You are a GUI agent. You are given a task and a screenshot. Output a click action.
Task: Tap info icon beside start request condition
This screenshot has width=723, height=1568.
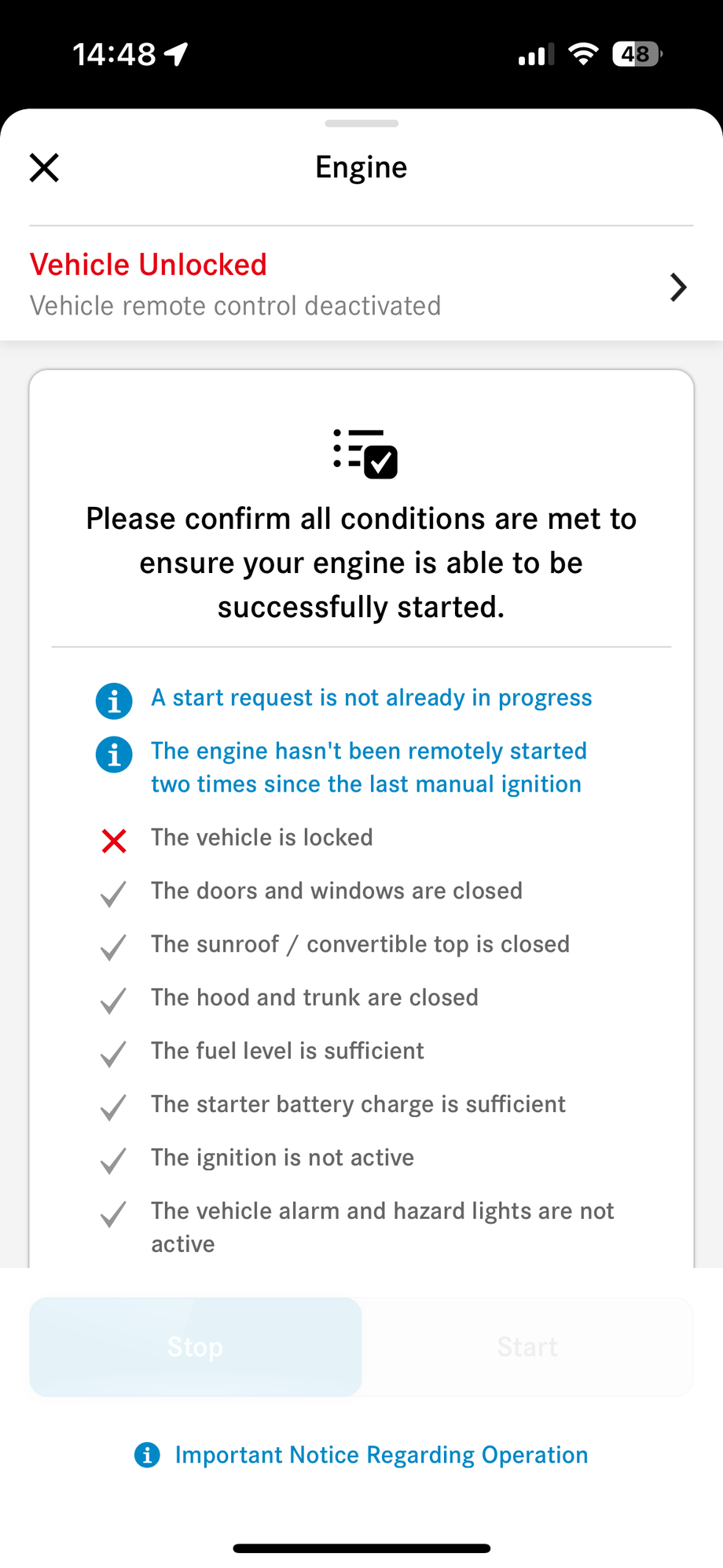pos(114,700)
